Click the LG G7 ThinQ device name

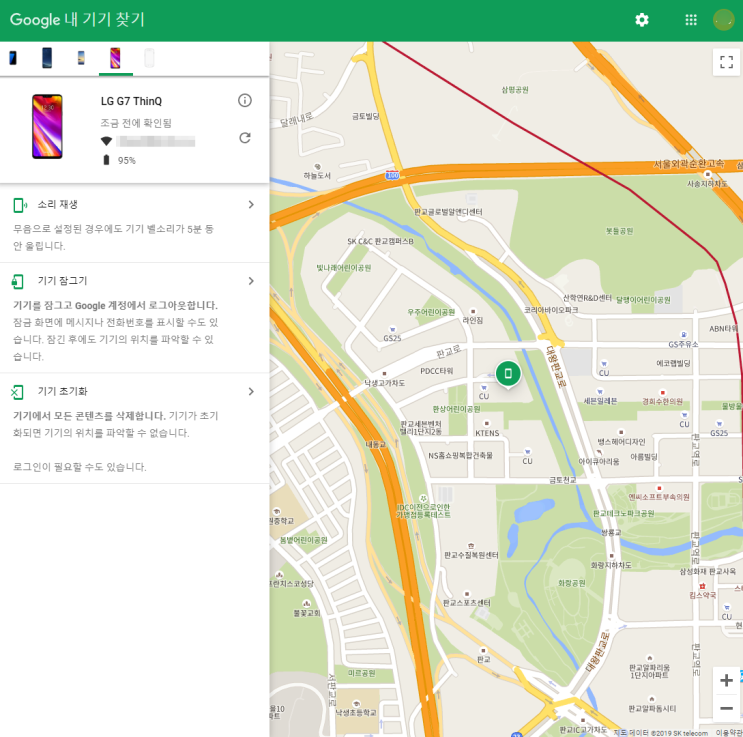coord(131,101)
